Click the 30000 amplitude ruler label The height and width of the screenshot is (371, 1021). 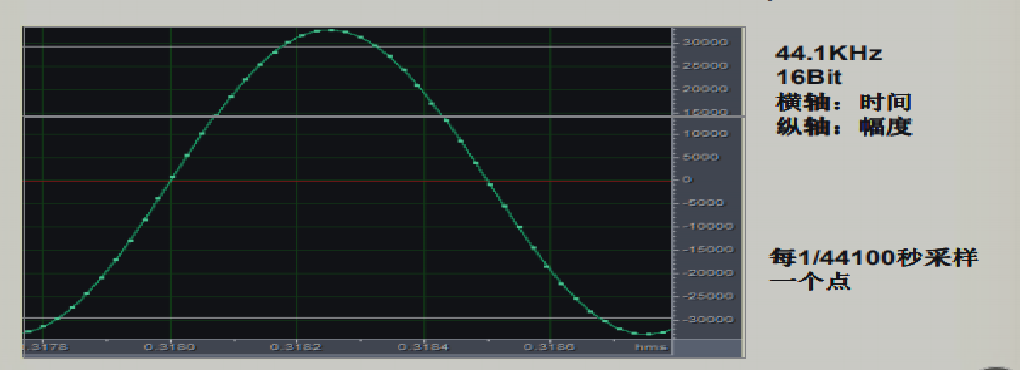click(x=705, y=42)
